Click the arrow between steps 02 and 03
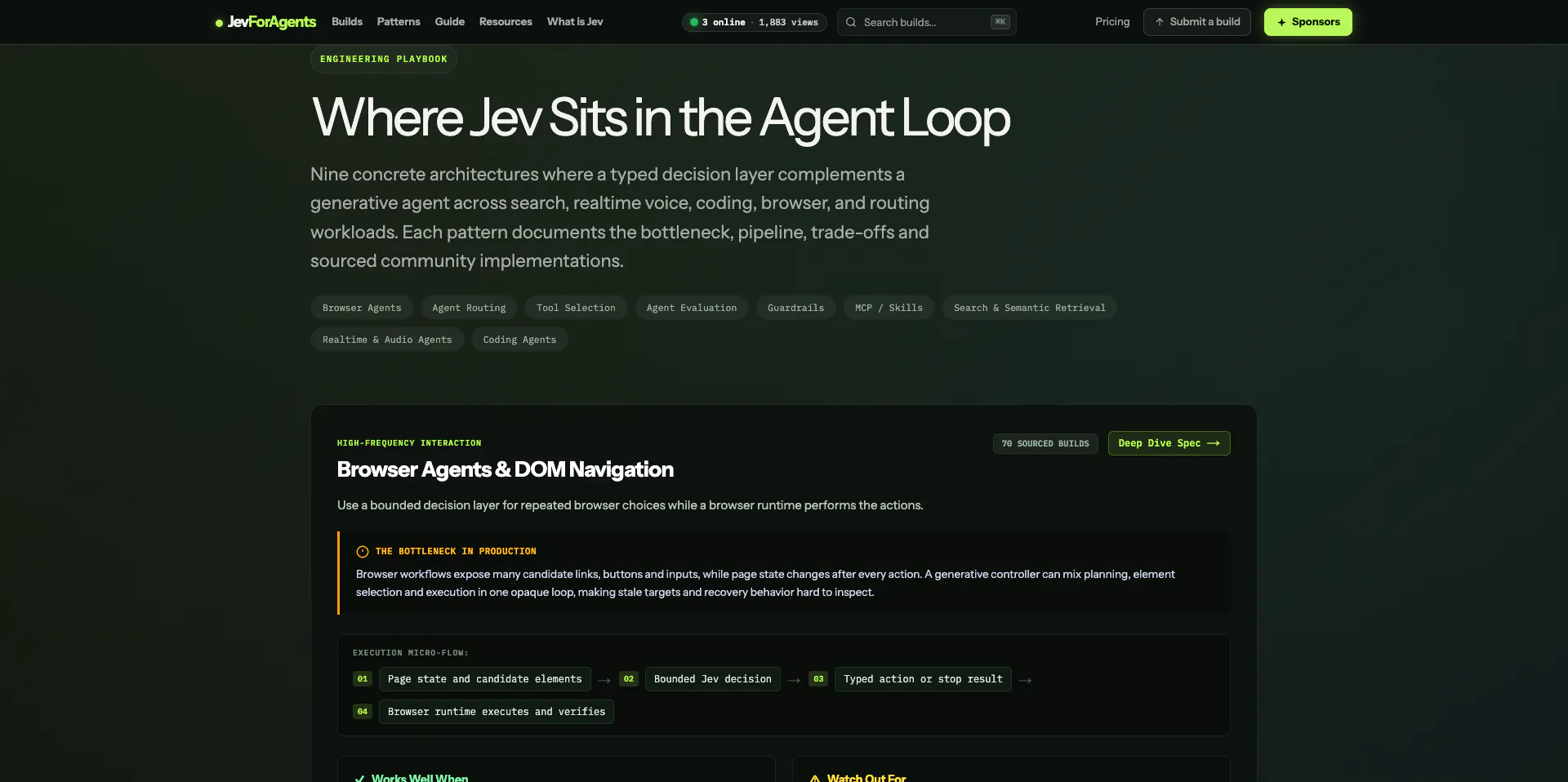 pos(794,680)
